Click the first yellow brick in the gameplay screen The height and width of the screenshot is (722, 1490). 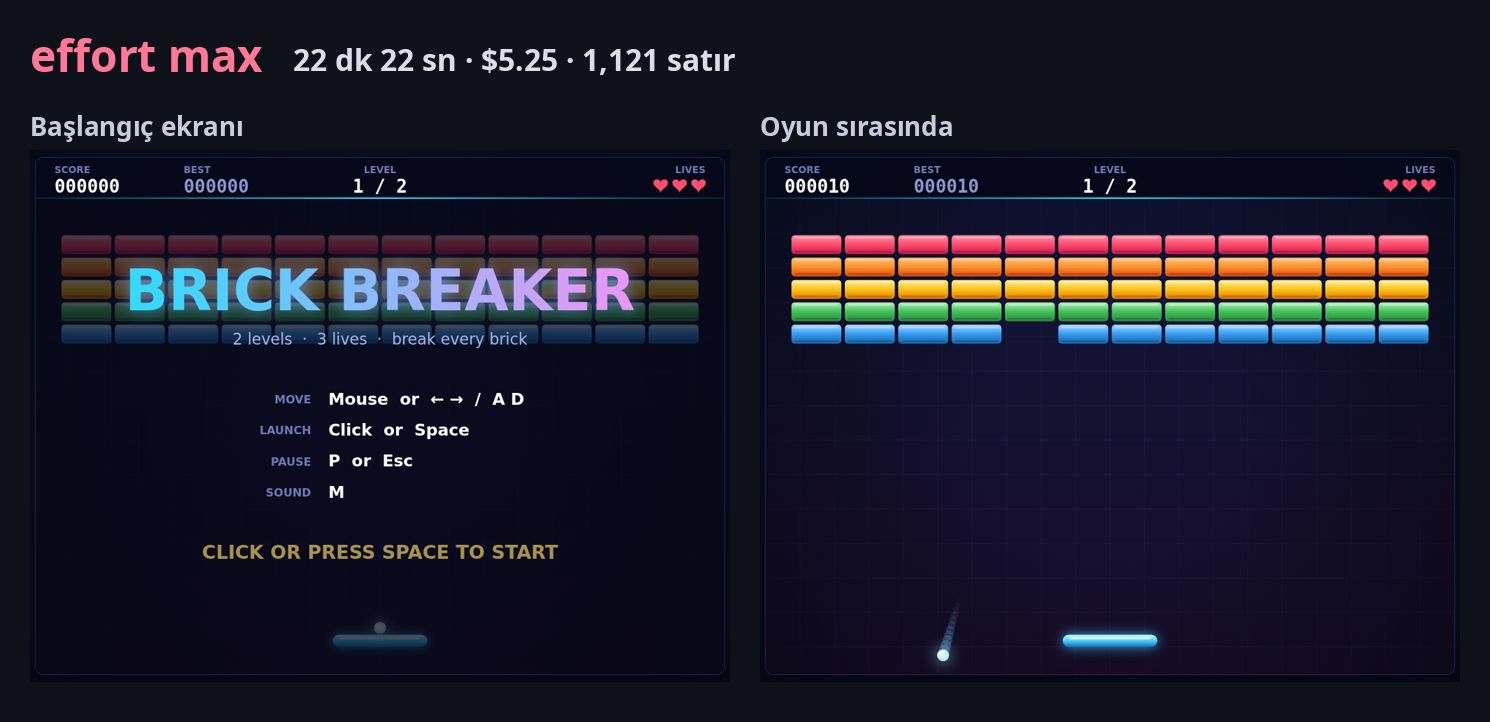click(x=816, y=289)
